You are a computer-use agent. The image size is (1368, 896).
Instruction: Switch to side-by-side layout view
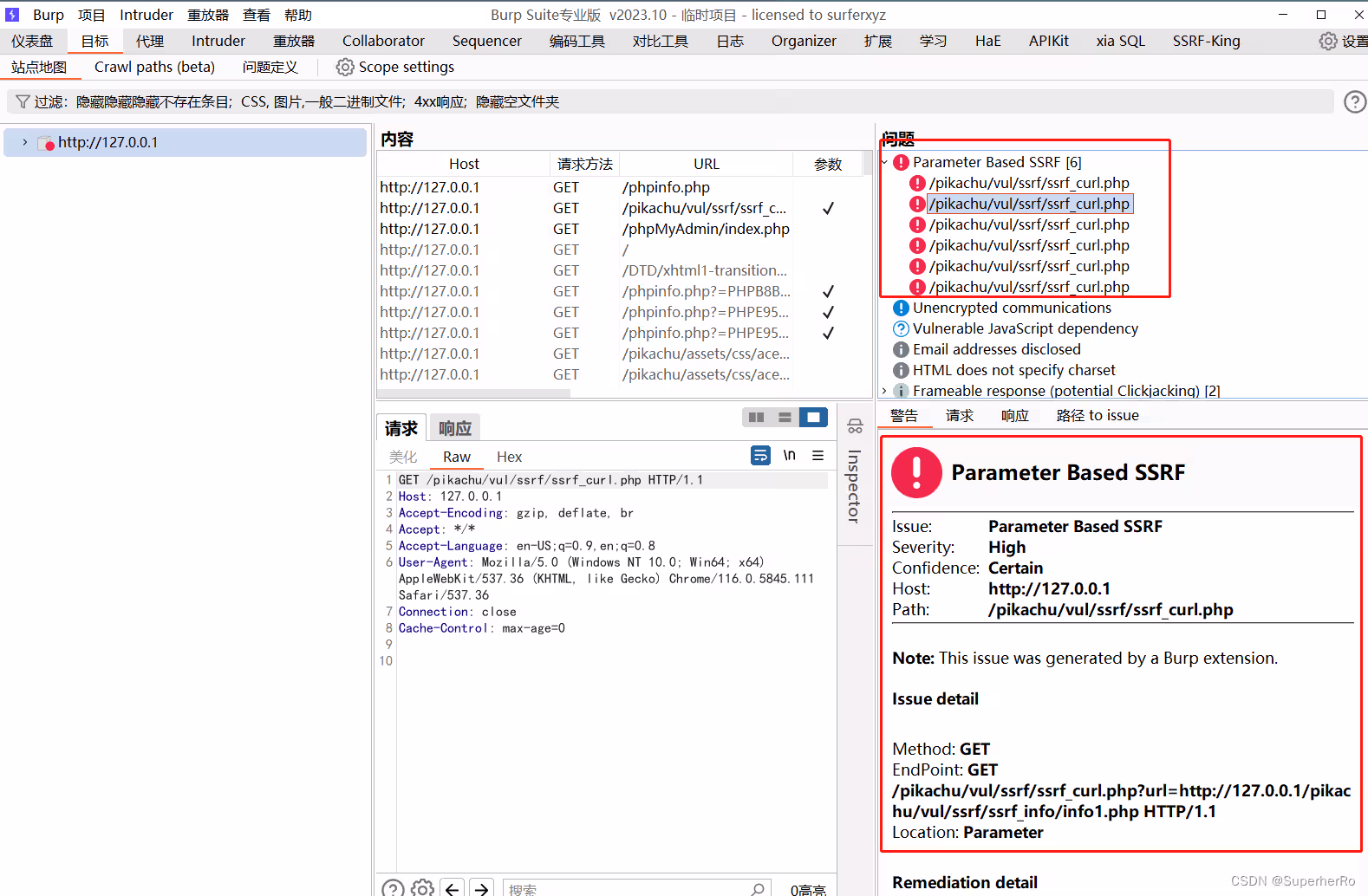(x=756, y=418)
